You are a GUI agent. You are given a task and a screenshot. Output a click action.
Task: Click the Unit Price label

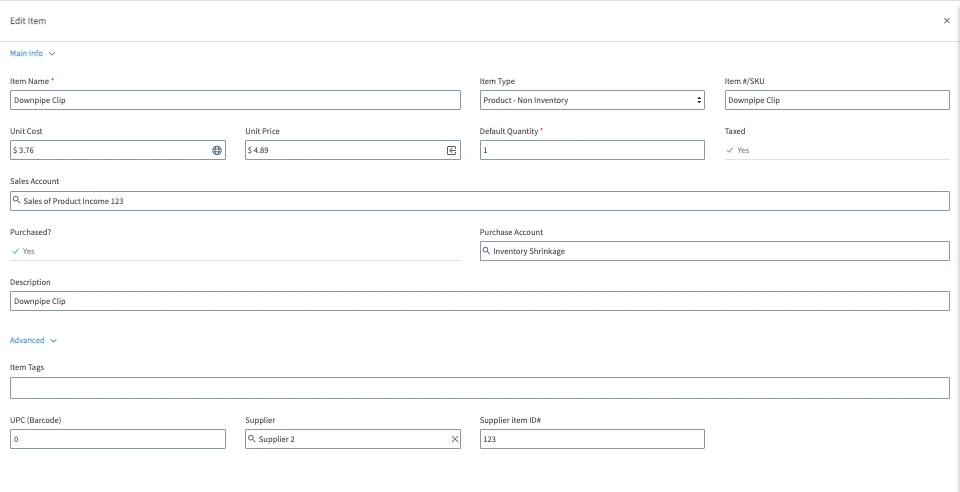(x=262, y=131)
